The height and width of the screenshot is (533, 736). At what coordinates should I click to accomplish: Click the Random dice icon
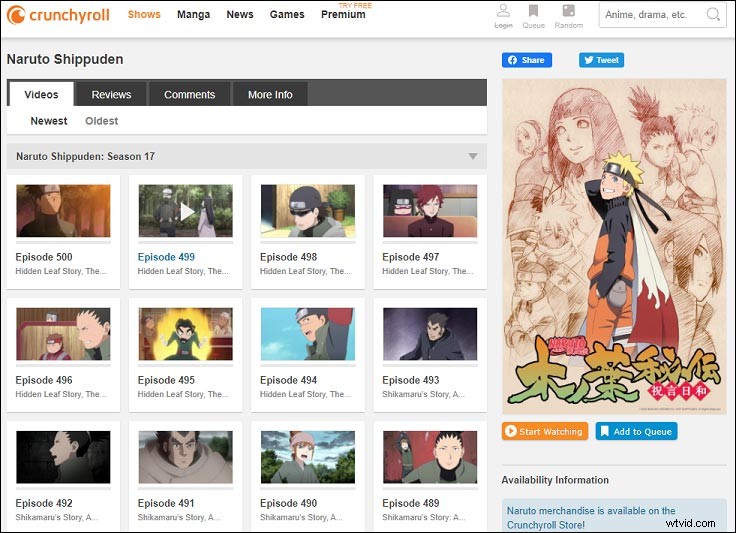coord(568,10)
